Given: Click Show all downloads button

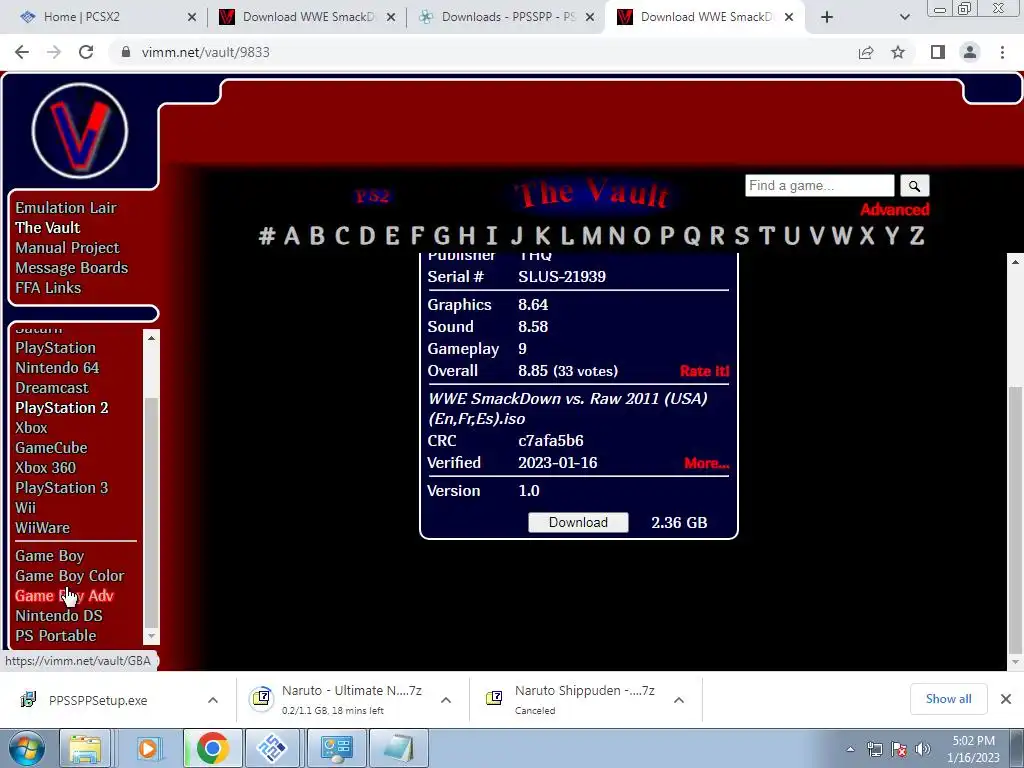Looking at the screenshot, I should click(948, 699).
